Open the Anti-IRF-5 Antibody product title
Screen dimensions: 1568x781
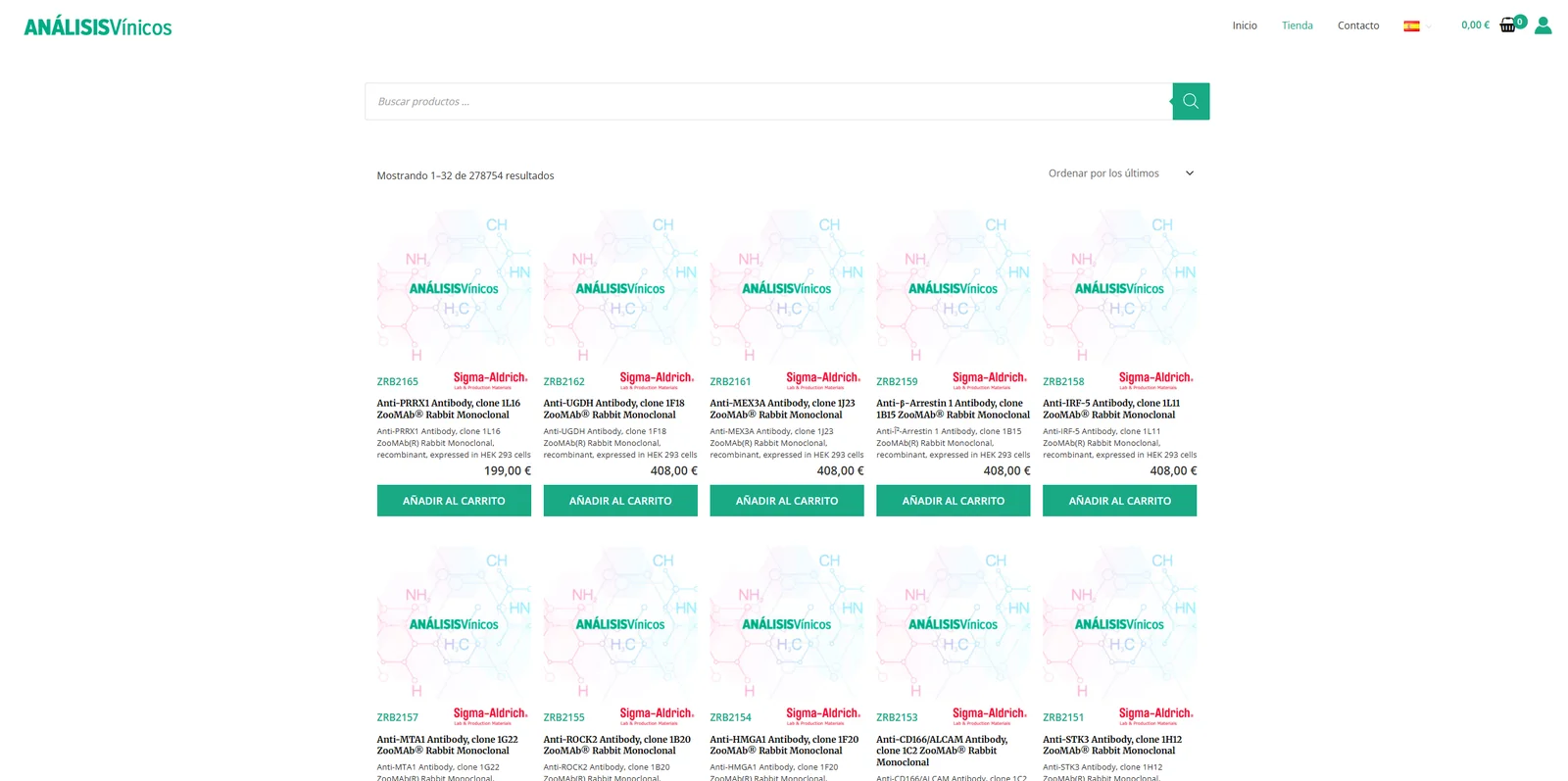point(1111,409)
